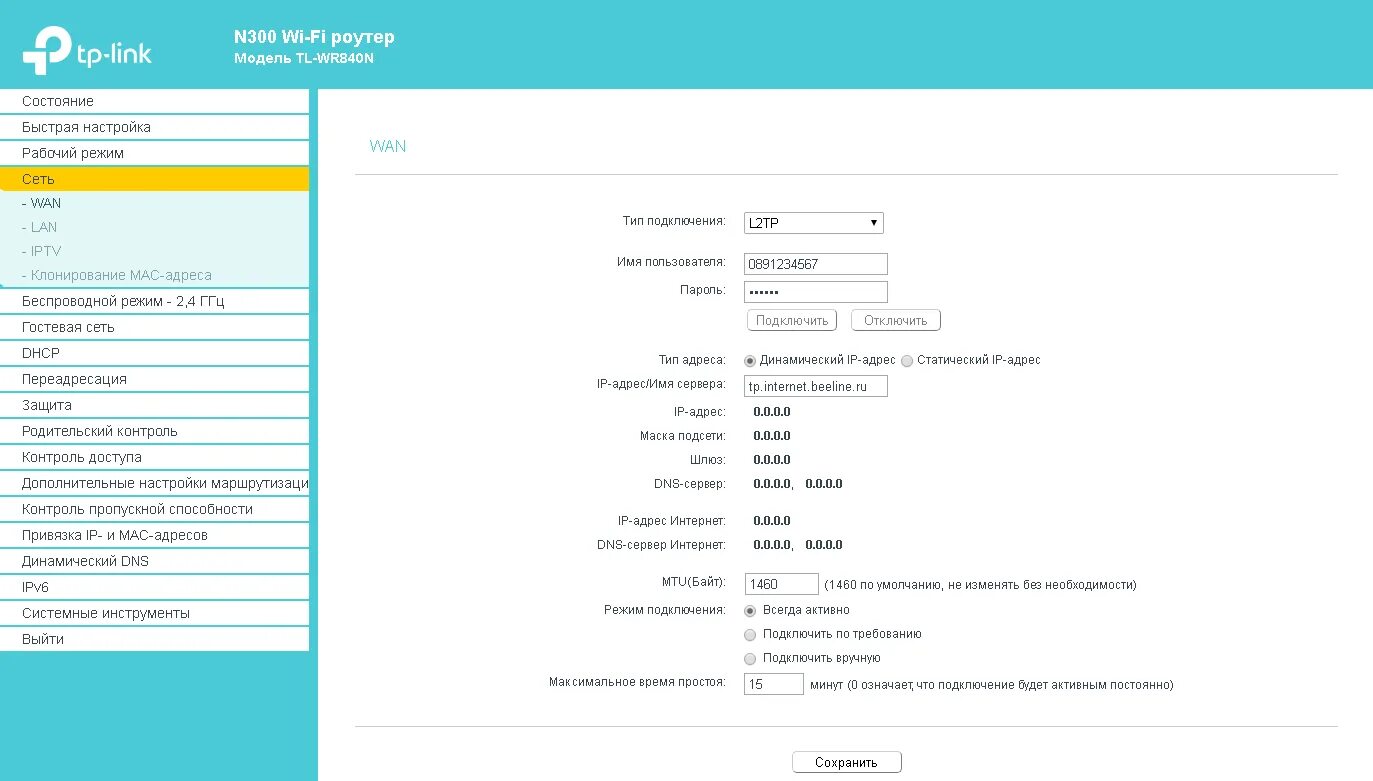Open the Тип подключения L2TP dropdown
Image resolution: width=1373 pixels, height=781 pixels.
pos(813,223)
